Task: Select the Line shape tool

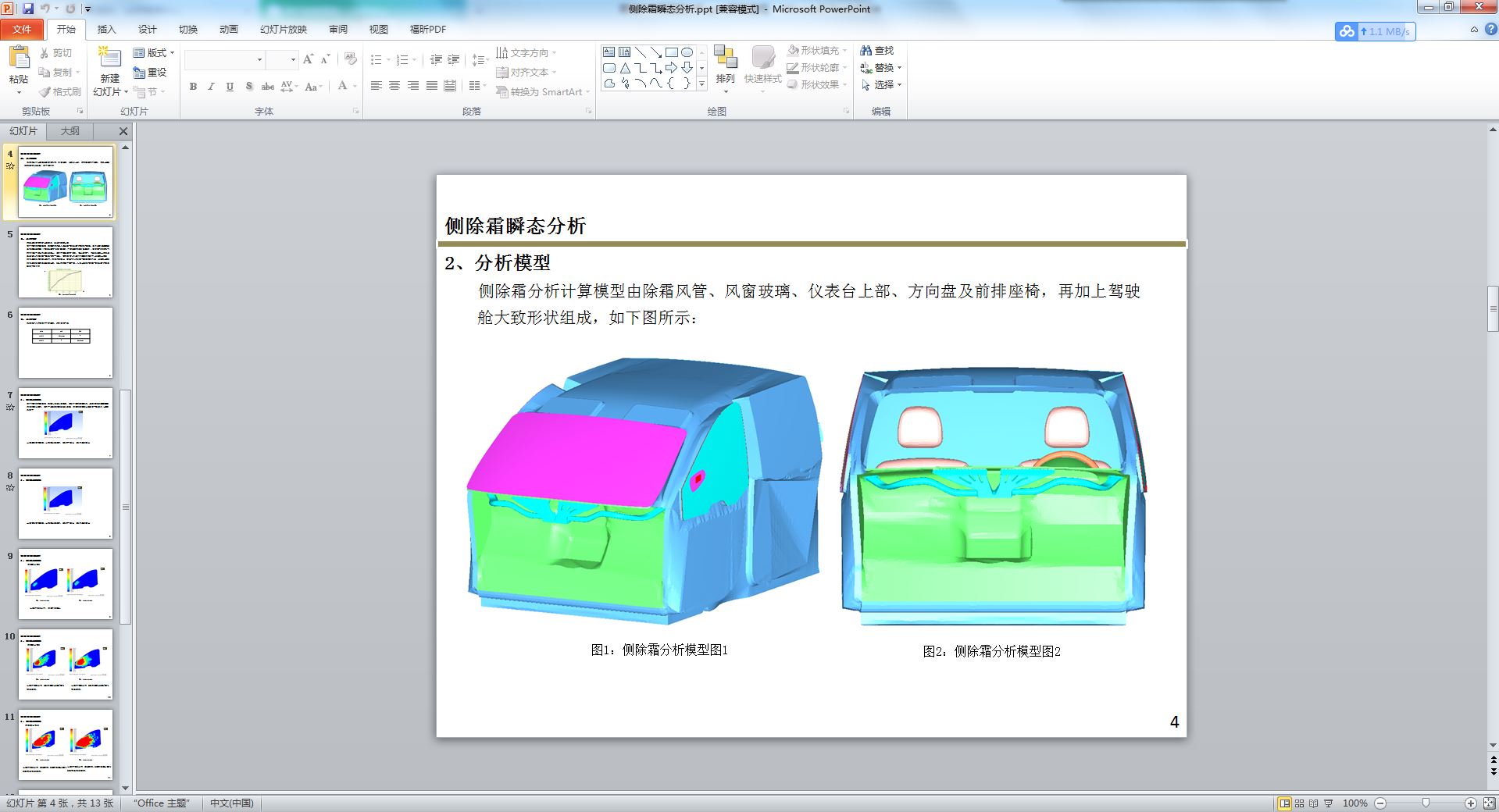Action: click(640, 52)
